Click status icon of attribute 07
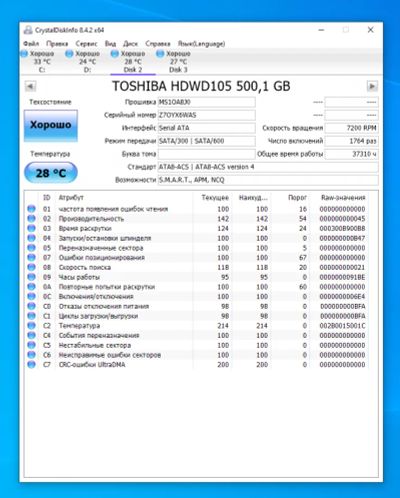 [x=31, y=258]
